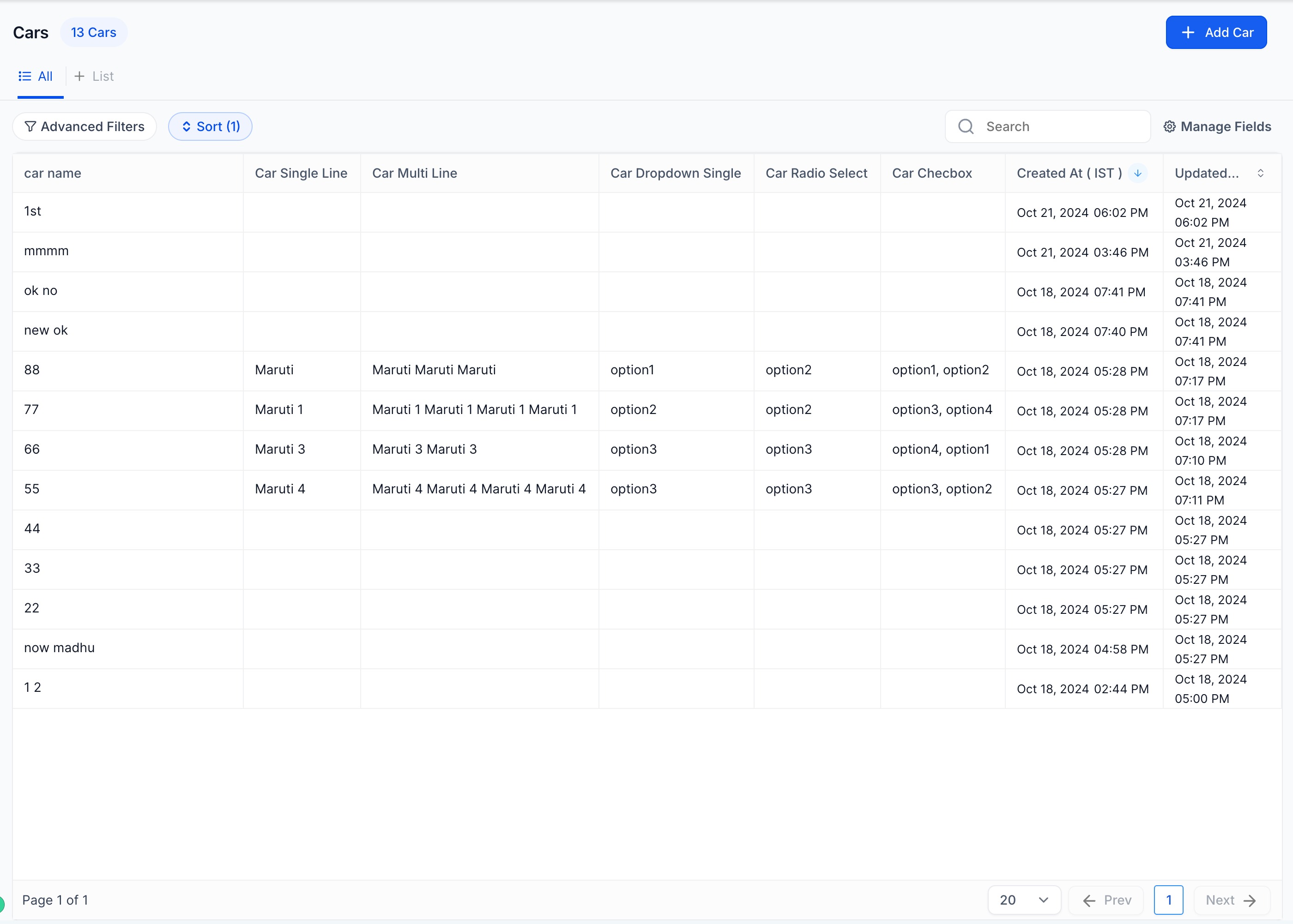Switch to the All tab

pos(45,76)
